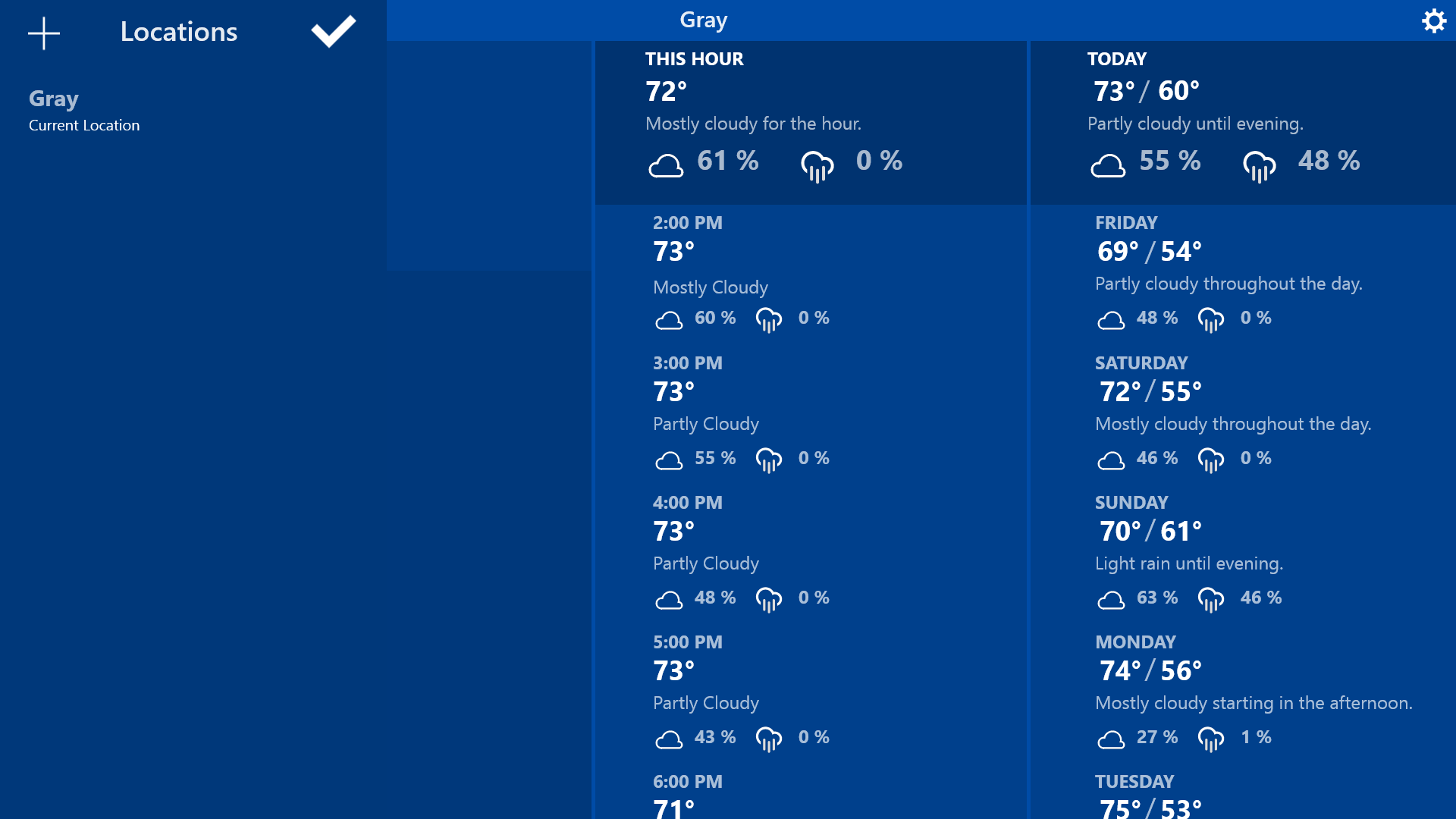Image resolution: width=1456 pixels, height=819 pixels.
Task: Click the 2:00 PM rain icon
Action: click(x=768, y=320)
